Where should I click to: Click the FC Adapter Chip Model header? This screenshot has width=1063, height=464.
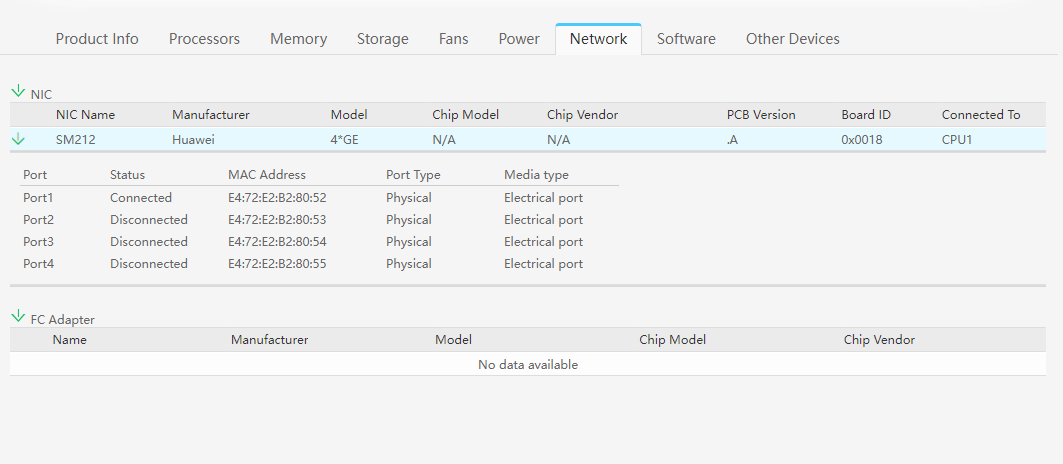[673, 340]
